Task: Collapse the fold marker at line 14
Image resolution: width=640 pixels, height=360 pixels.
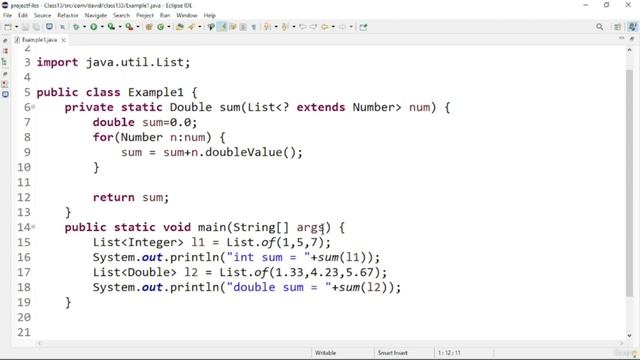Action: tap(33, 227)
